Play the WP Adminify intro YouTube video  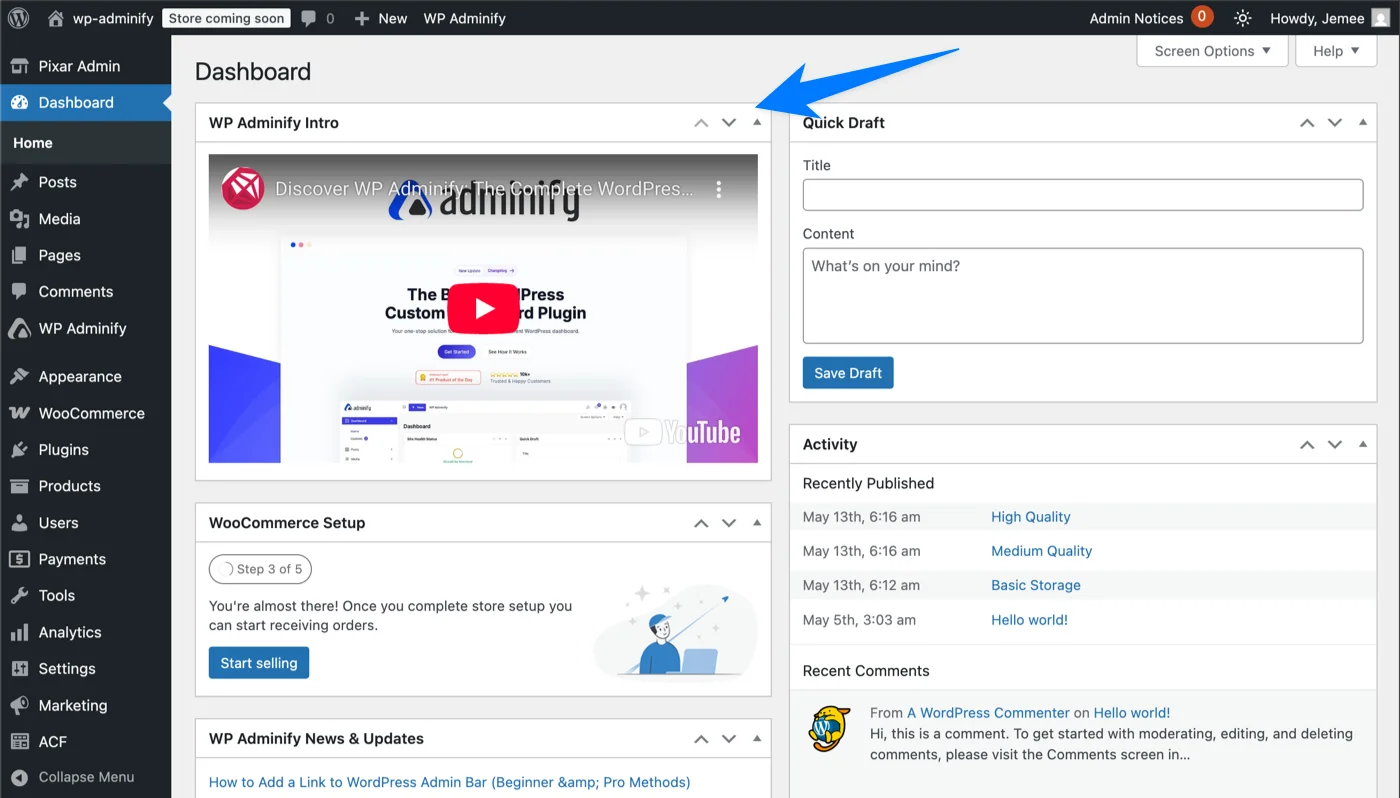(483, 308)
